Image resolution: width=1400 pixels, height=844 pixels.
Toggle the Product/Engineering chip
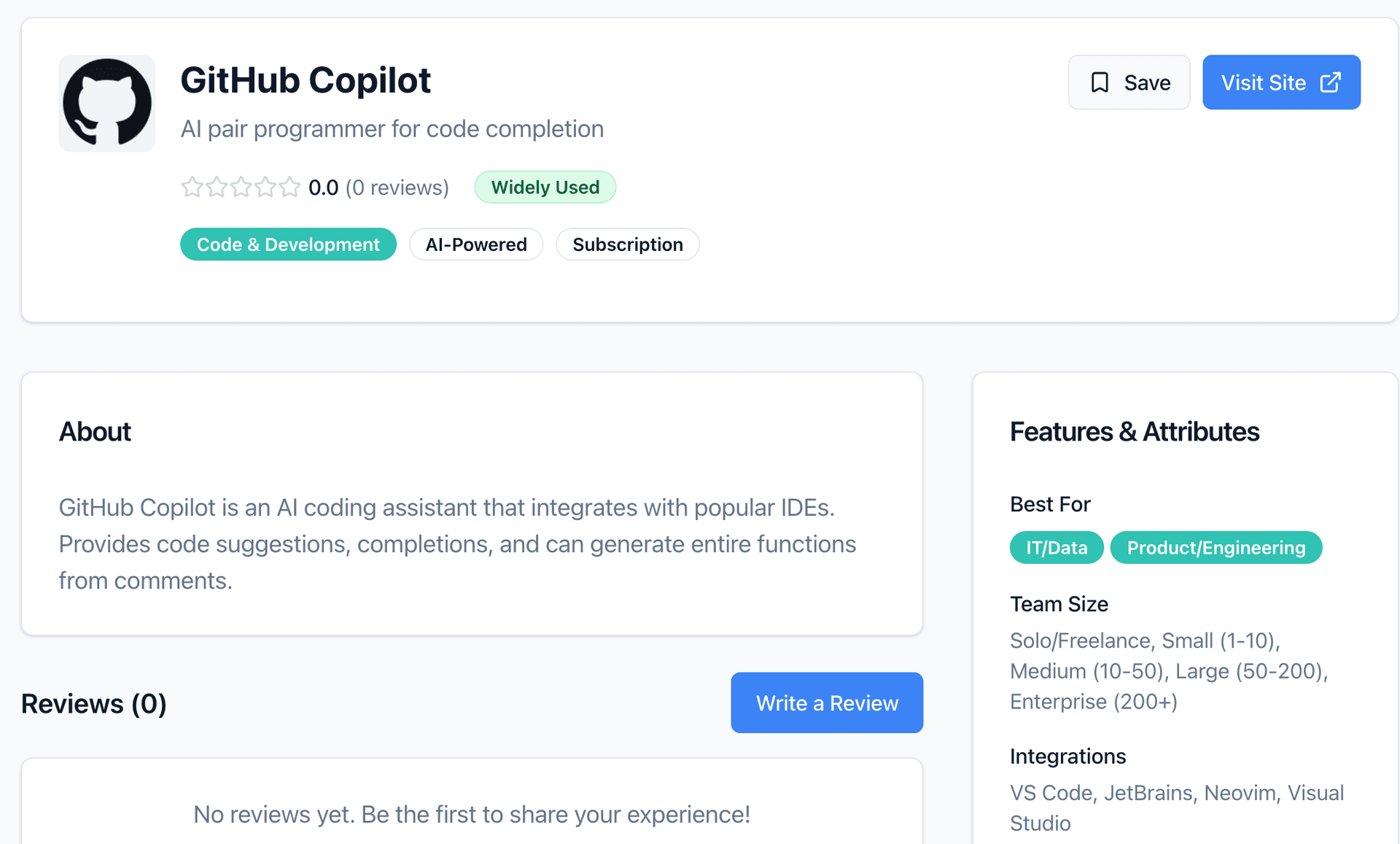point(1216,547)
